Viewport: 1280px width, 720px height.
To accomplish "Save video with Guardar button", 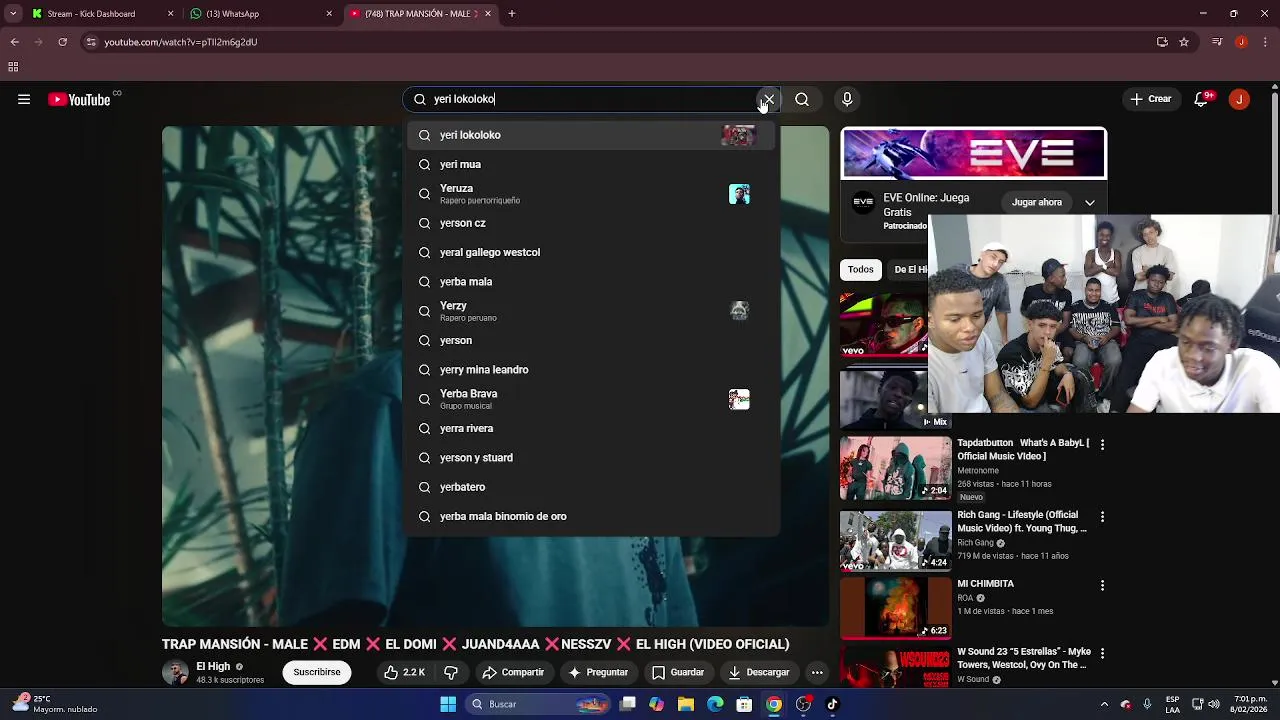I will (x=678, y=673).
